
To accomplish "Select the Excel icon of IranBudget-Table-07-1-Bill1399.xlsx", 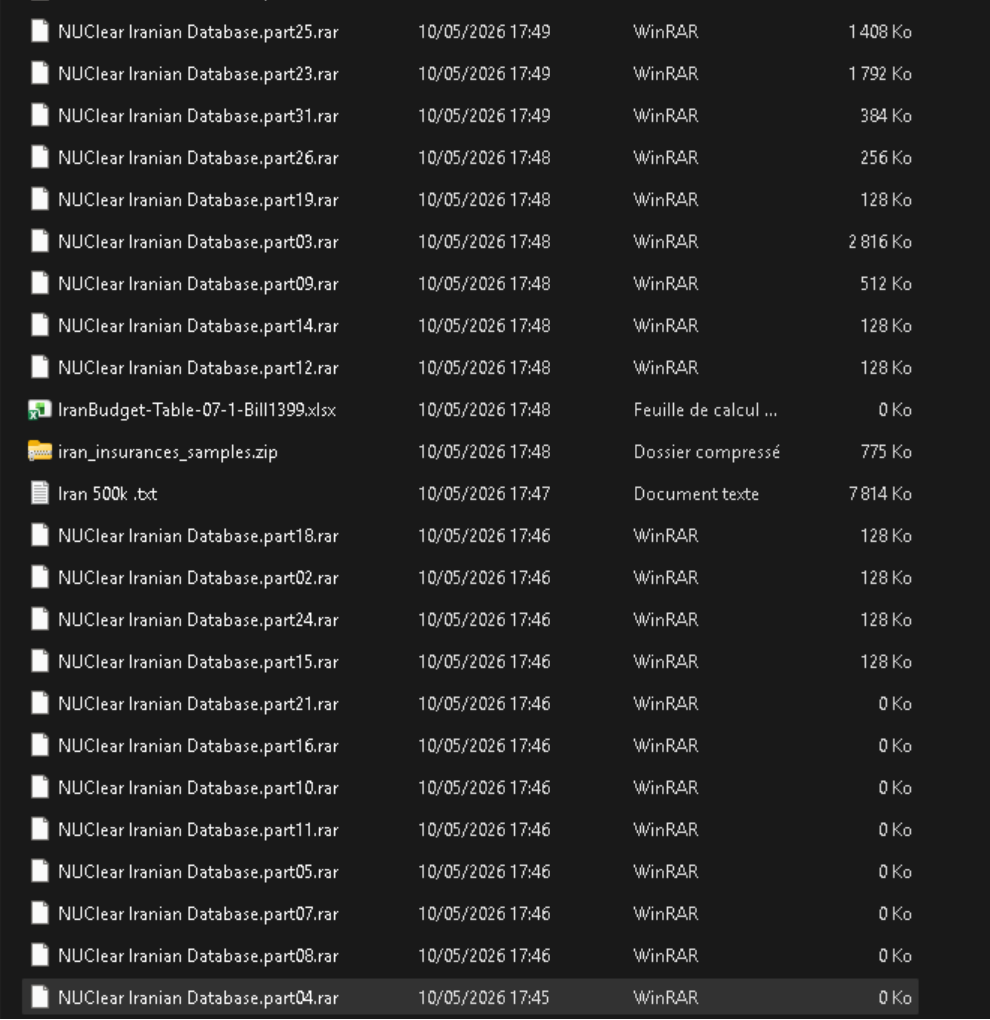I will [x=40, y=410].
